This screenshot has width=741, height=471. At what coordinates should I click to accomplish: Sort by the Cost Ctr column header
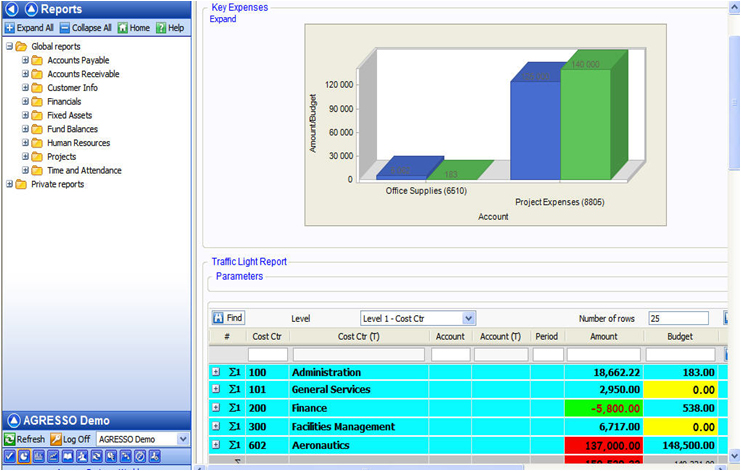coord(267,336)
